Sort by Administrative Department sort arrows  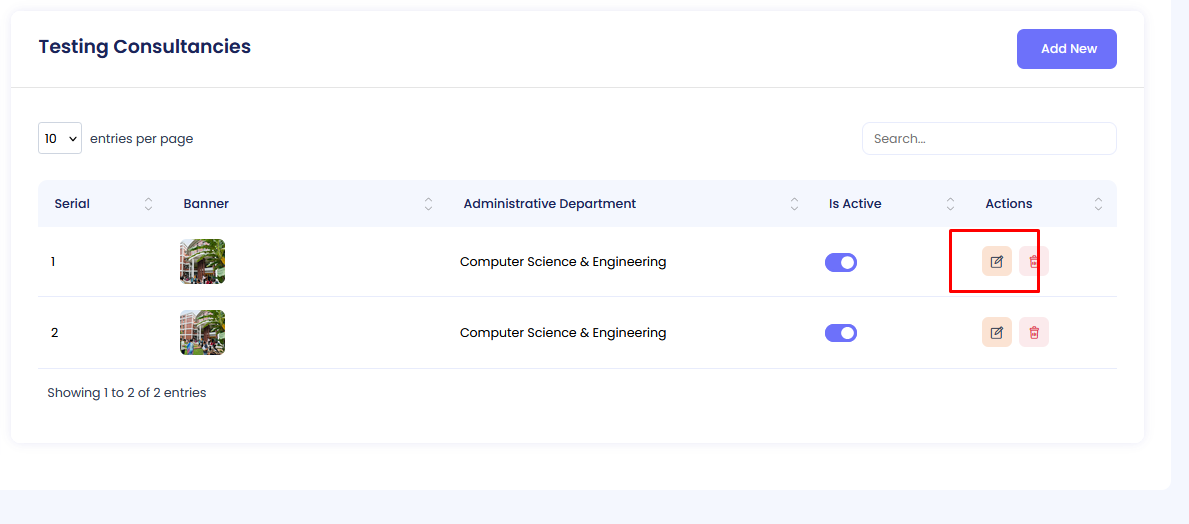(795, 204)
